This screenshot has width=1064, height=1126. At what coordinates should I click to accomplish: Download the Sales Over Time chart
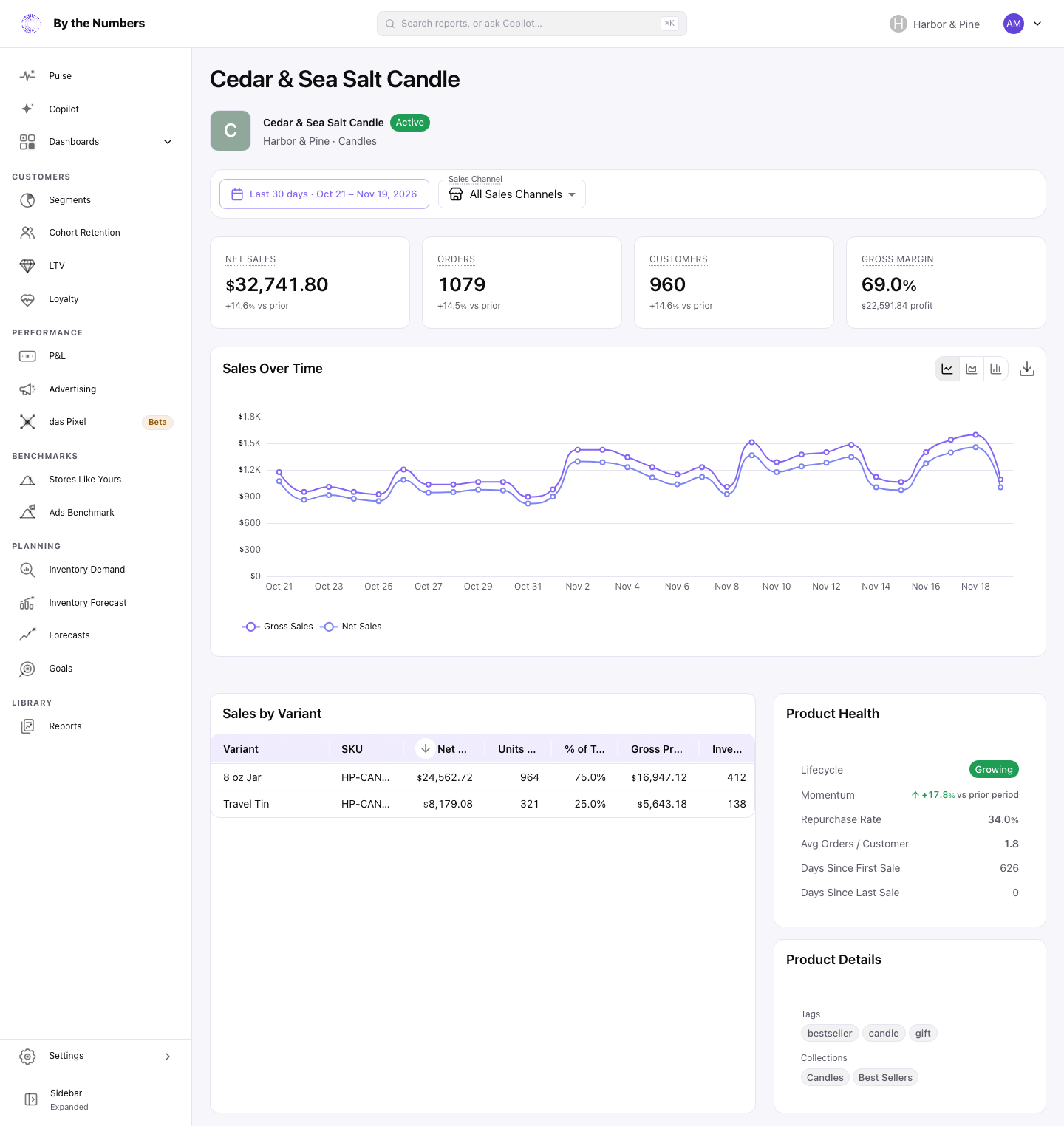[1027, 369]
